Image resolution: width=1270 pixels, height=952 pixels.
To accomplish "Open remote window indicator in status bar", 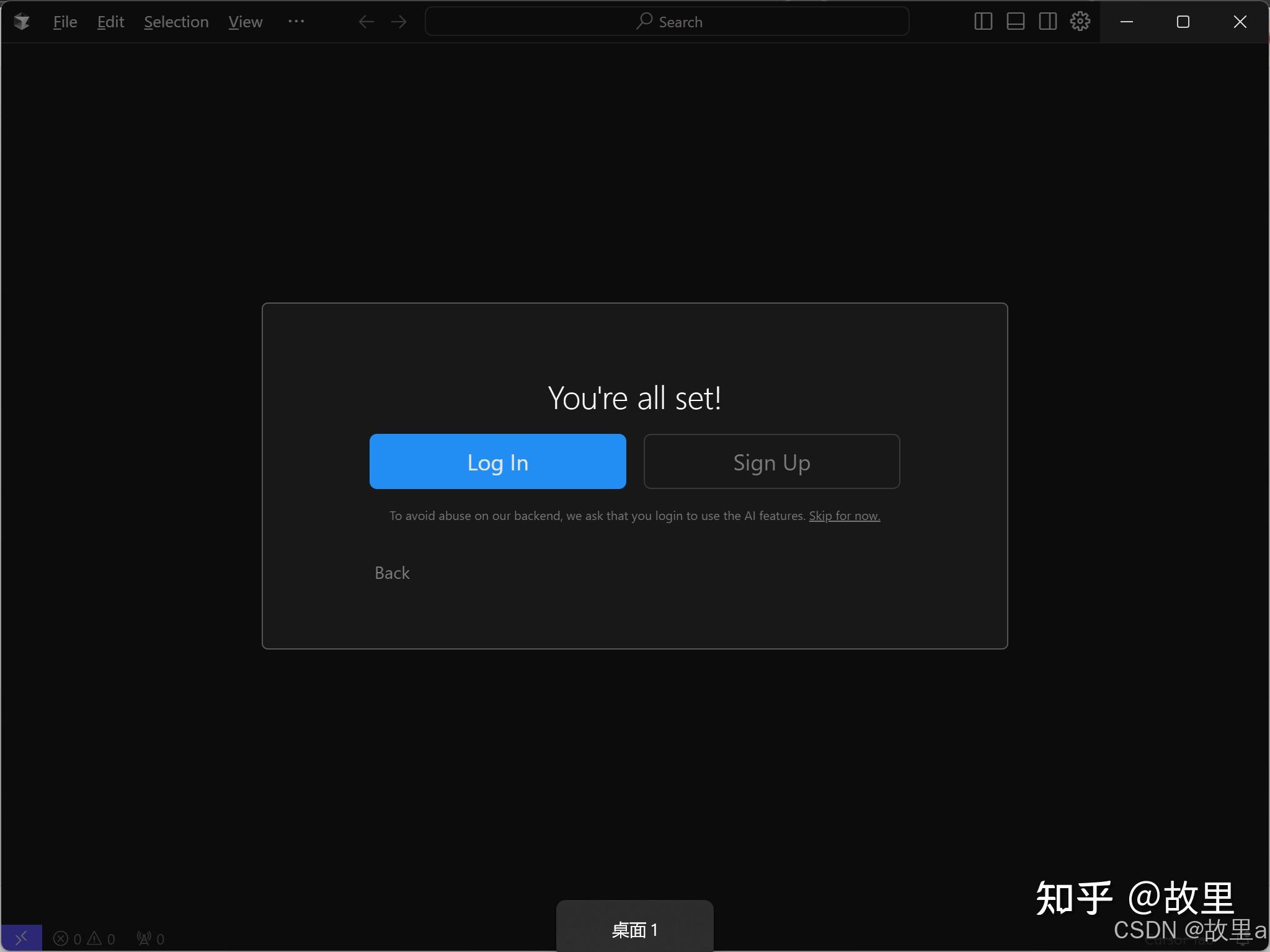I will click(21, 938).
